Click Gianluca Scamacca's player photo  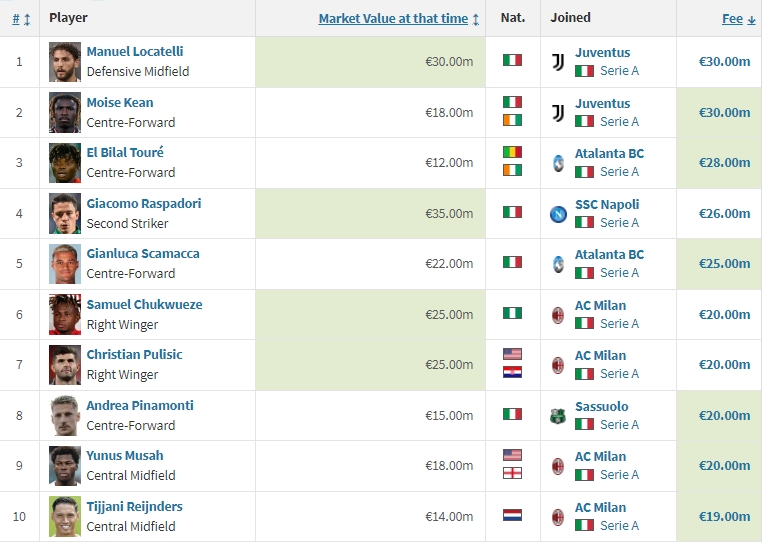(65, 264)
